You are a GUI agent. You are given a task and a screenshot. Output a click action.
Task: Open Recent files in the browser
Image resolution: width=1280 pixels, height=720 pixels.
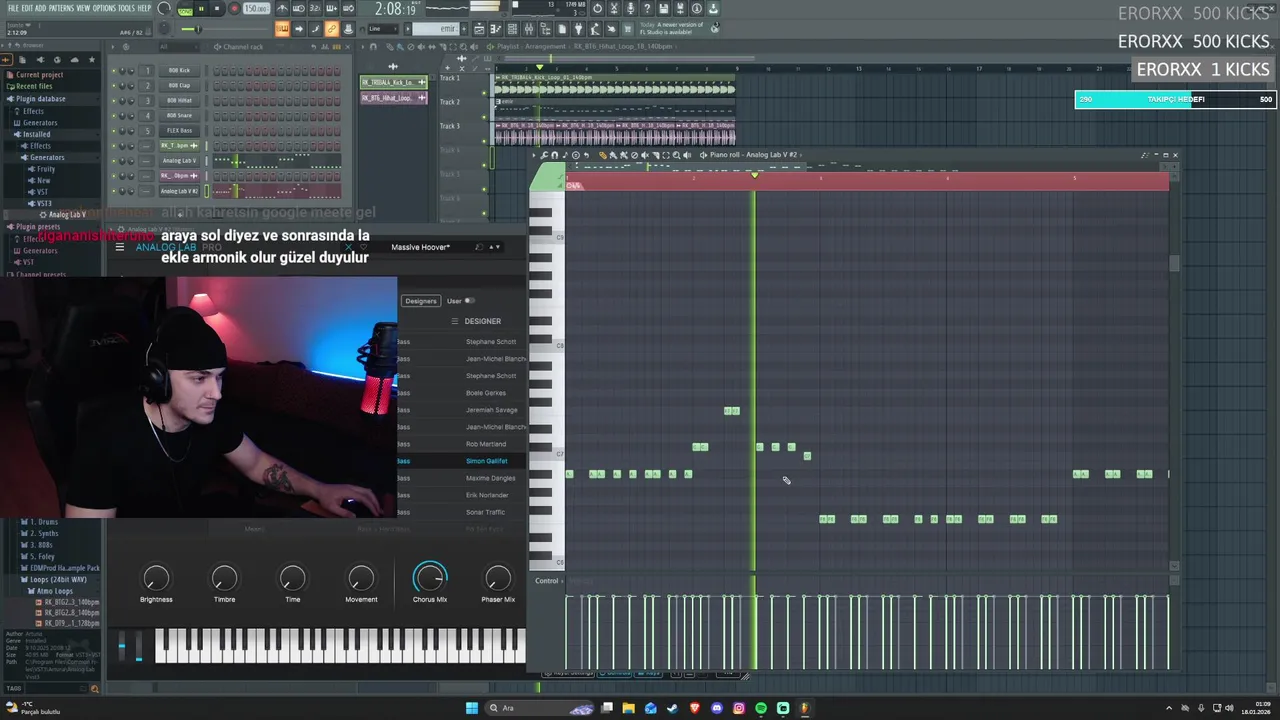click(33, 86)
